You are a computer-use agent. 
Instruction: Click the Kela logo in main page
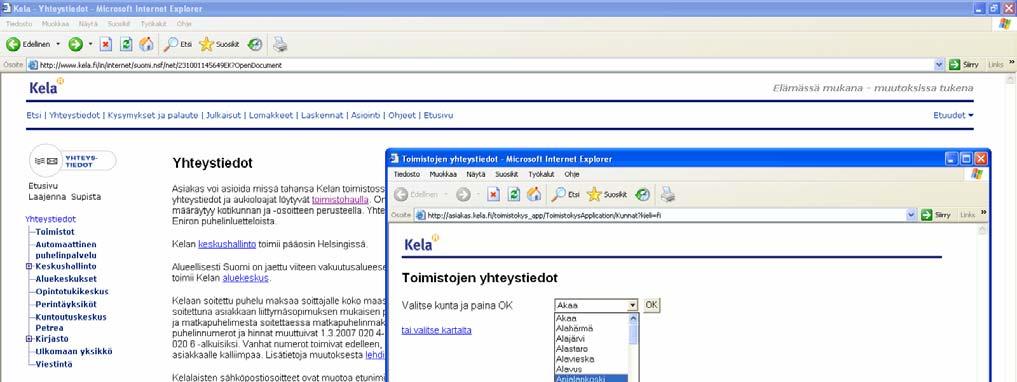pos(47,87)
